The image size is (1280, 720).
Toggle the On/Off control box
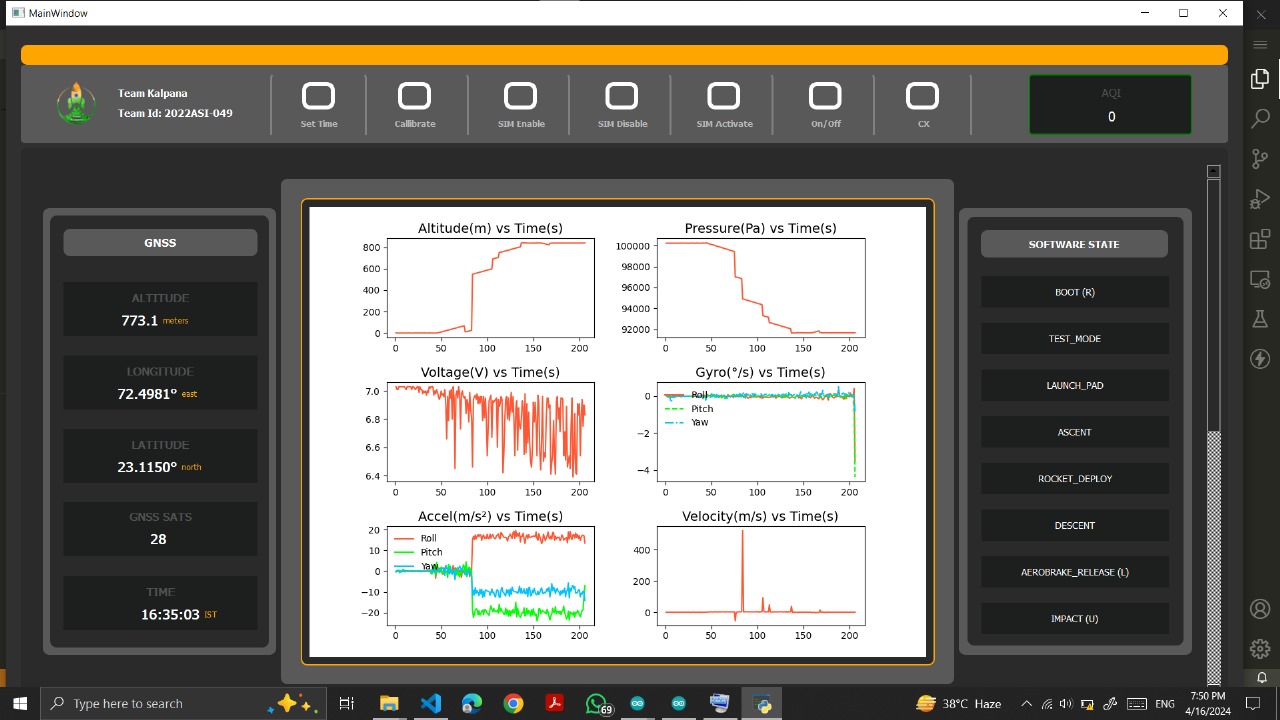click(x=825, y=96)
